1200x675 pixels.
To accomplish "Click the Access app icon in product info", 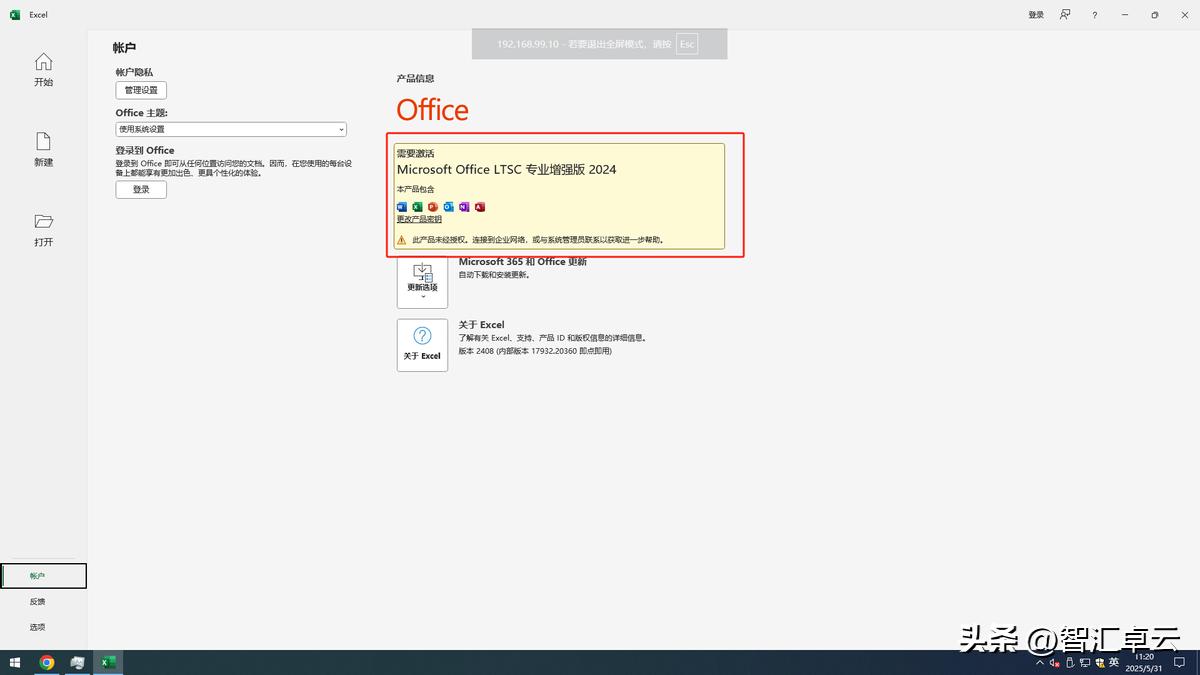I will point(479,207).
